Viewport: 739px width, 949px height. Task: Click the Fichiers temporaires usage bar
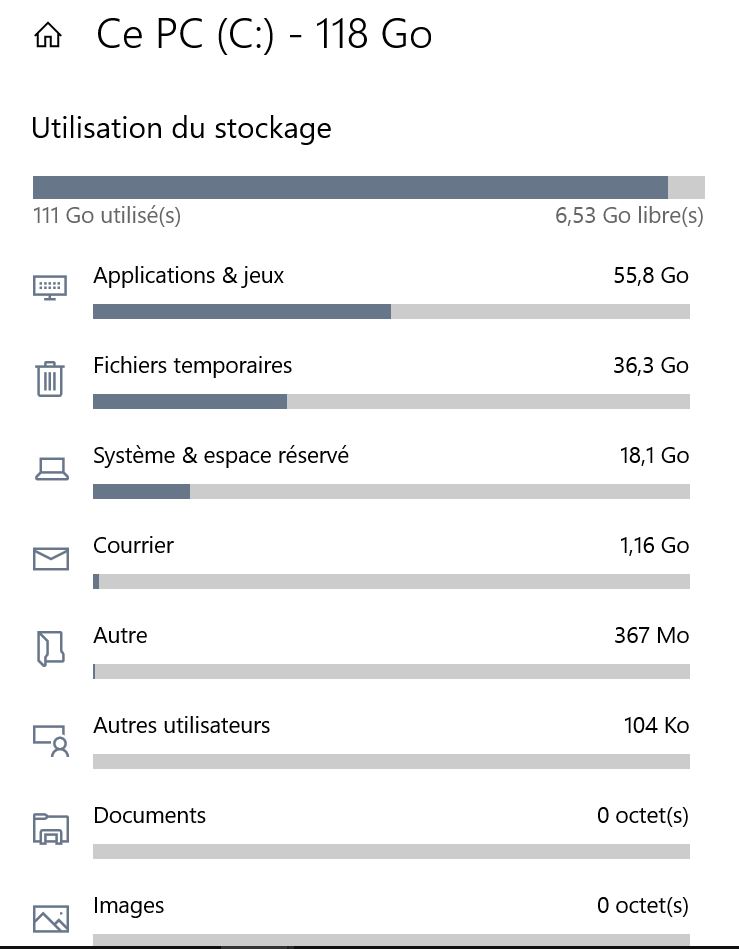391,402
